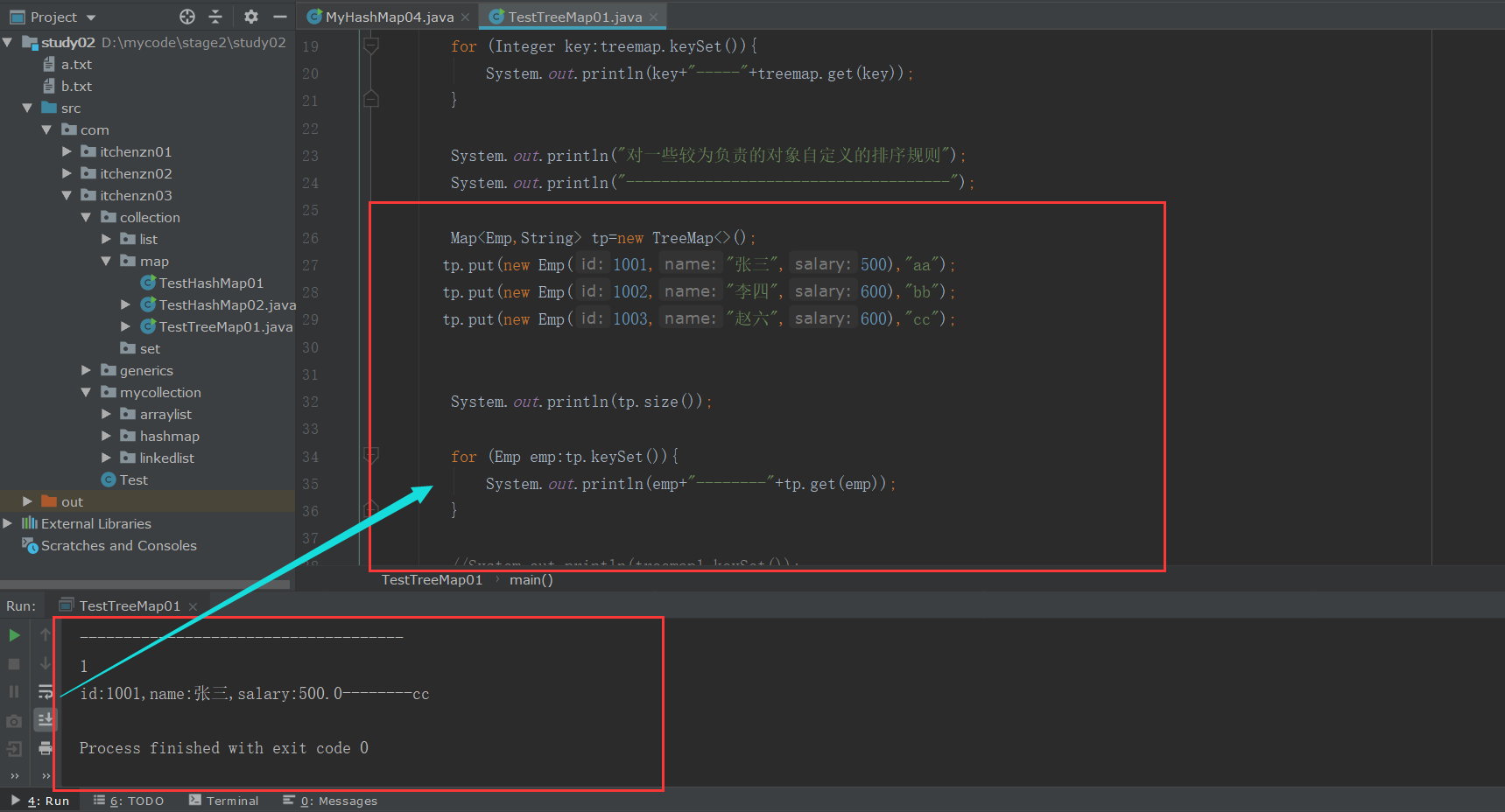Click in code line tp.size() println
This screenshot has width=1505, height=812.
click(580, 402)
